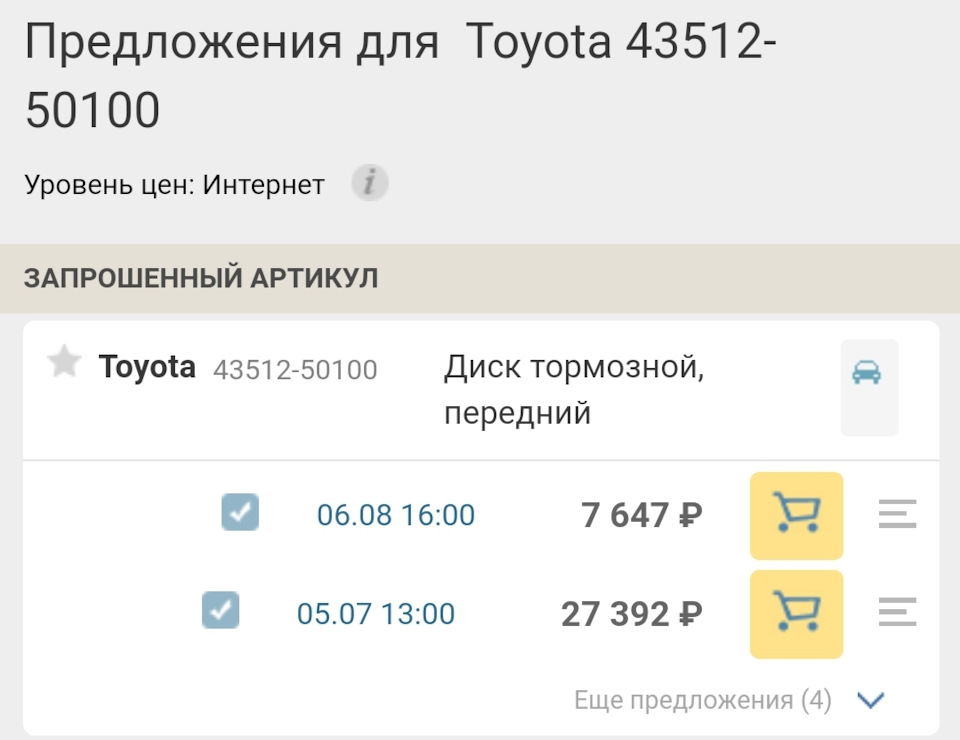Add the 27 392 ₽ offer to cart
This screenshot has width=960, height=740.
[x=795, y=613]
